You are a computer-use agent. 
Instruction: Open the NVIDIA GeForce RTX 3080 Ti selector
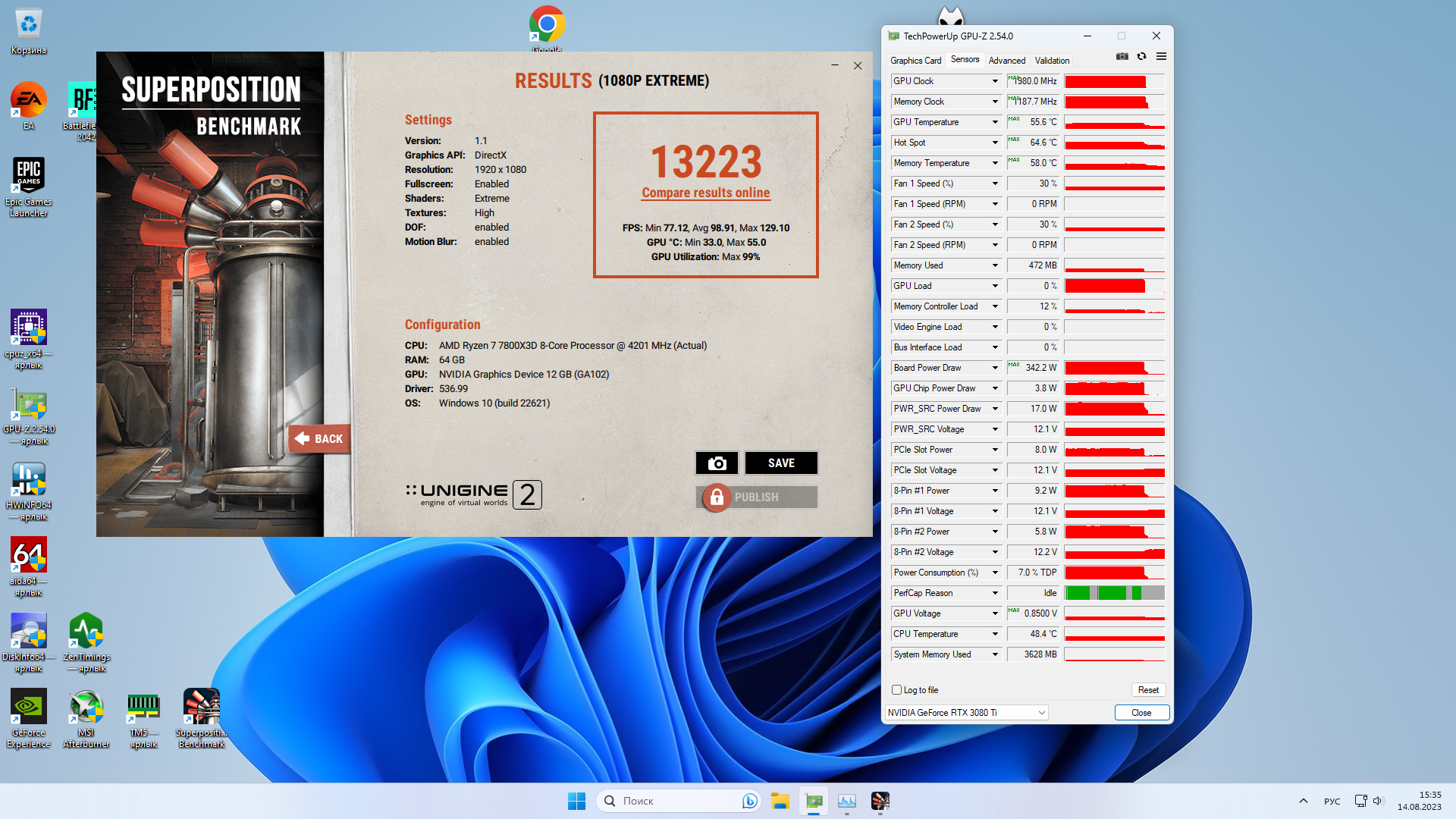click(x=967, y=713)
